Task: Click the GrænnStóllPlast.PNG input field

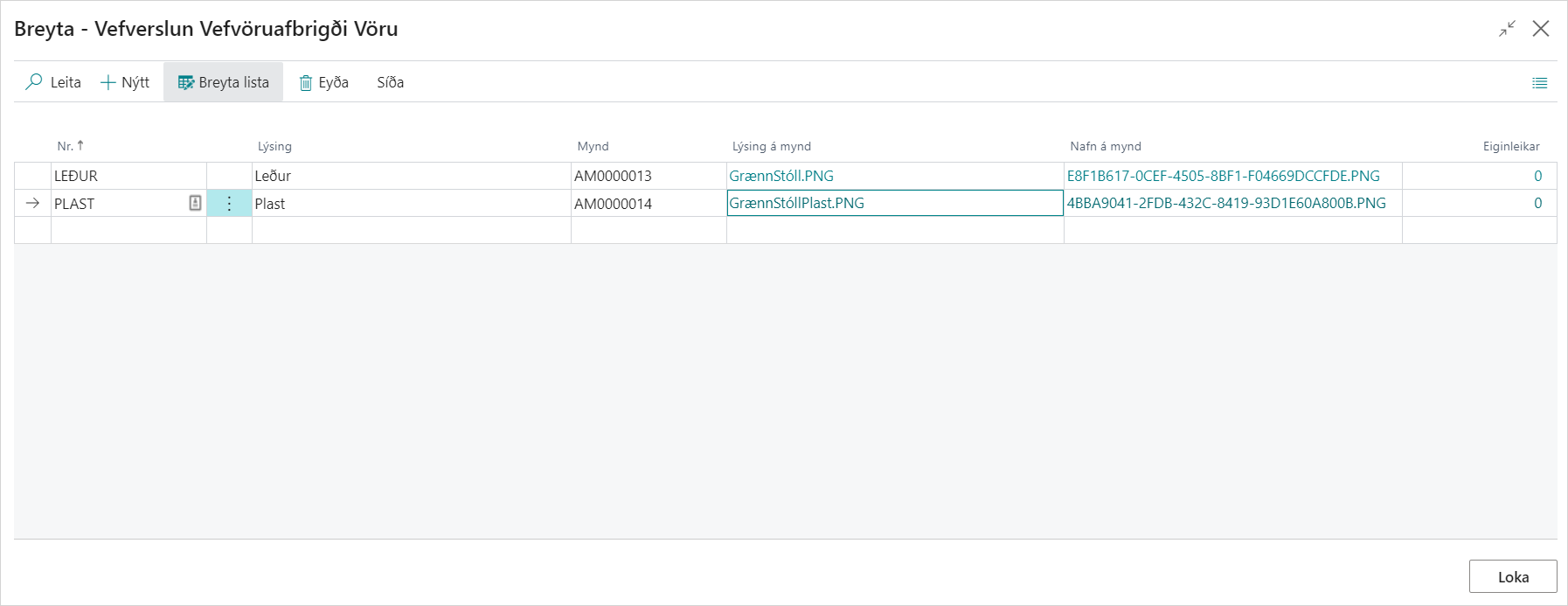Action: tap(894, 203)
